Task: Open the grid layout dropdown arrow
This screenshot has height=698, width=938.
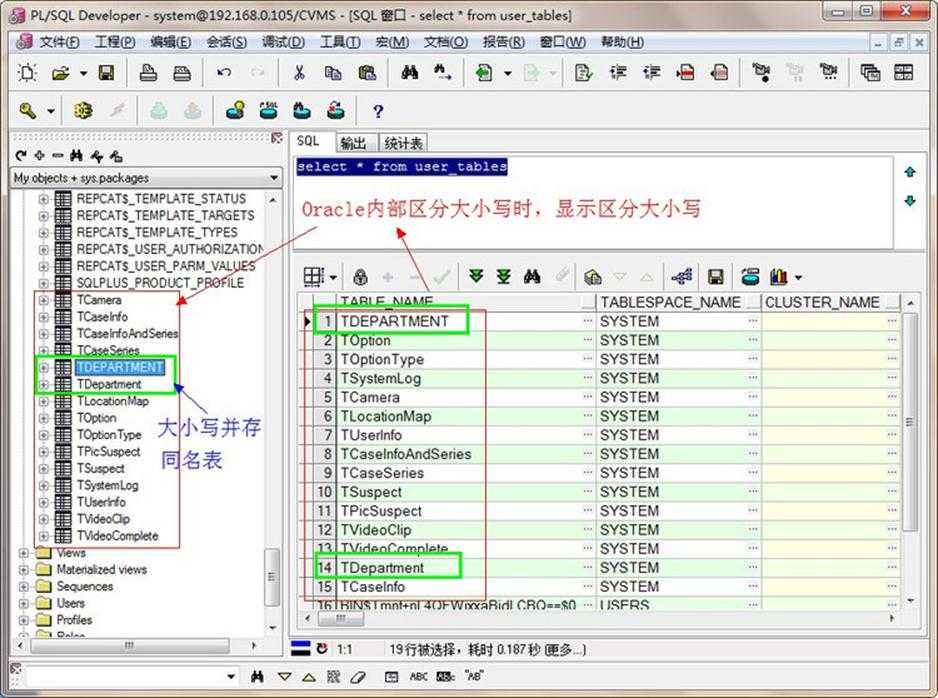Action: pyautogui.click(x=333, y=278)
